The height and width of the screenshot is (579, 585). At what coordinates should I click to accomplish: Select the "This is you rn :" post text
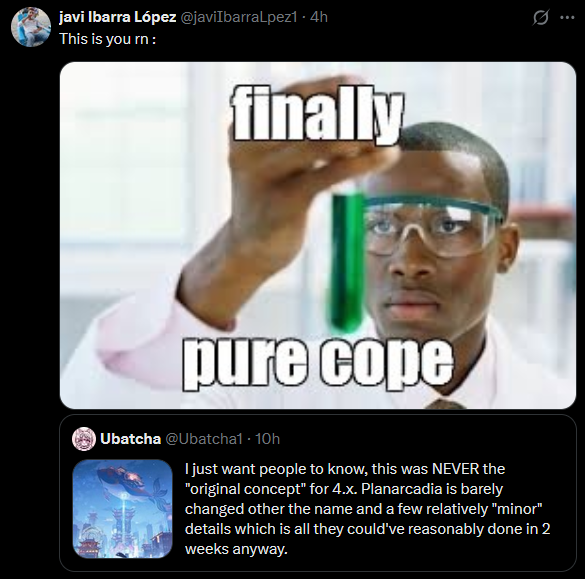[x=107, y=39]
